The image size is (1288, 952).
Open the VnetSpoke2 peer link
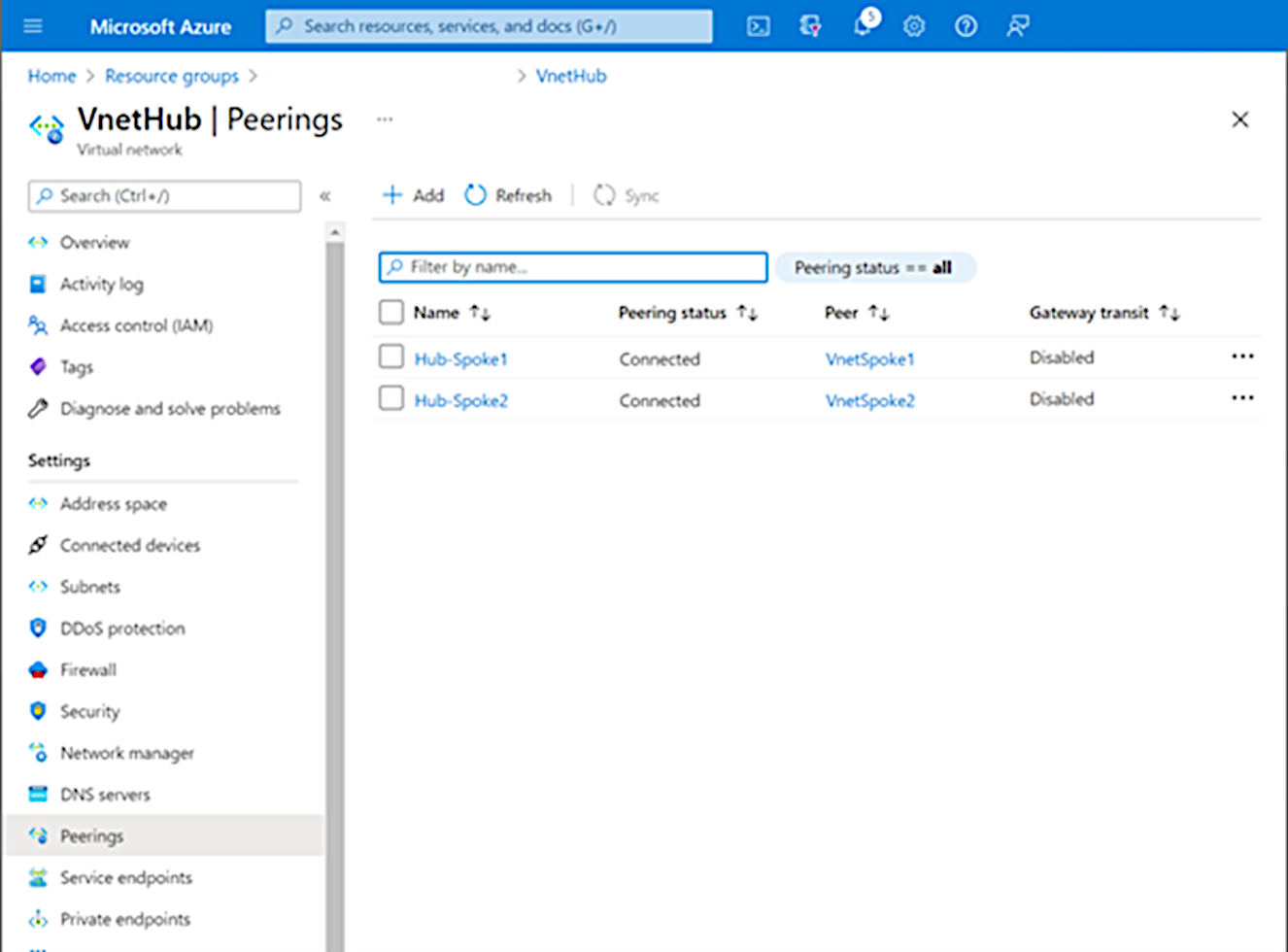[869, 401]
